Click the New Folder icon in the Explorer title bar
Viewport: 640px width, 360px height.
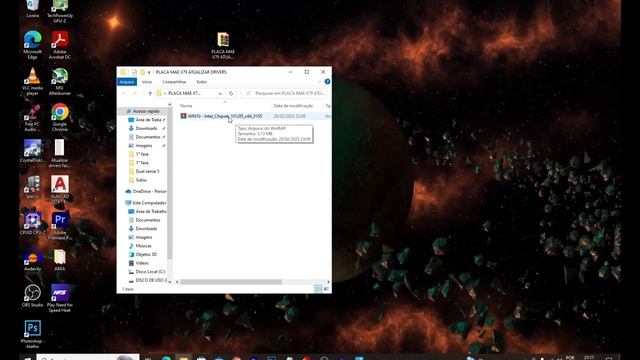pos(142,72)
